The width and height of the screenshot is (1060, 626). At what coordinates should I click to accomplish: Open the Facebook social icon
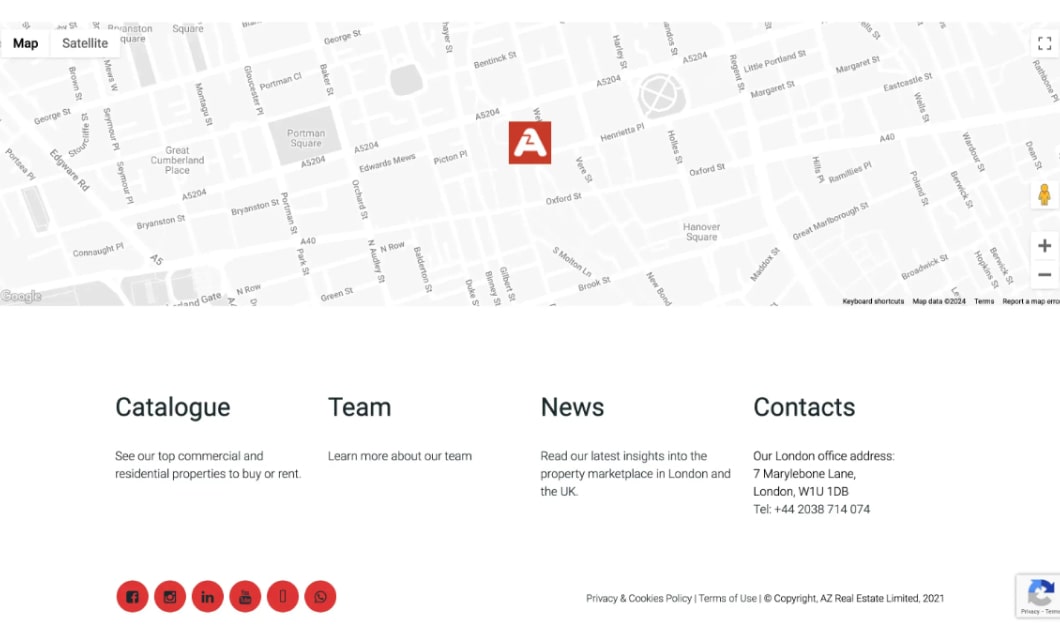point(132,596)
